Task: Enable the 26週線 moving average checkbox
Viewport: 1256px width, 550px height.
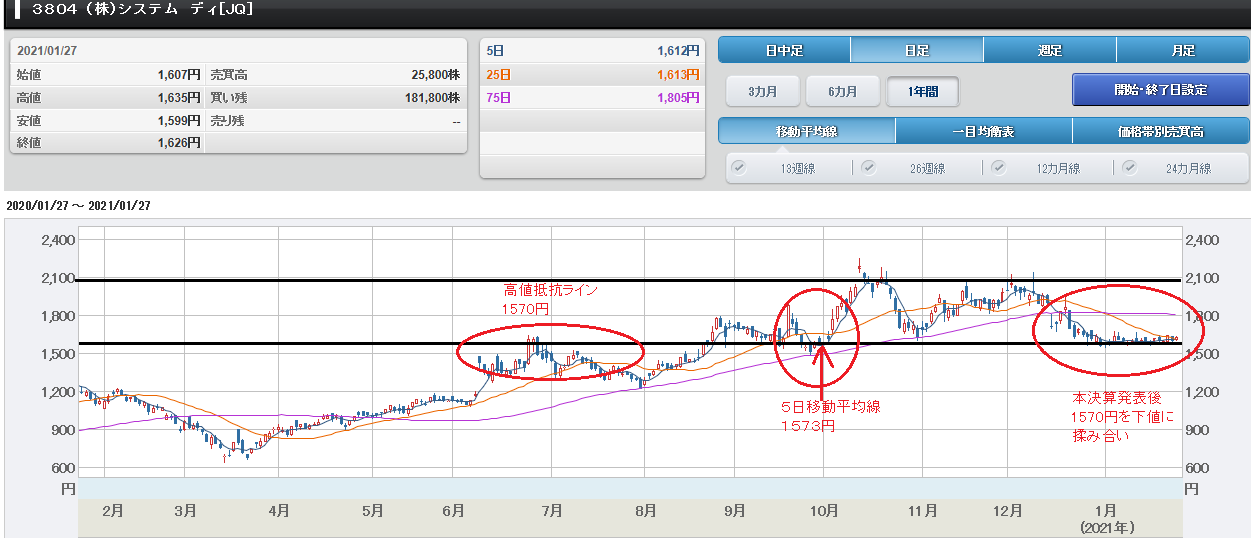Action: [869, 167]
